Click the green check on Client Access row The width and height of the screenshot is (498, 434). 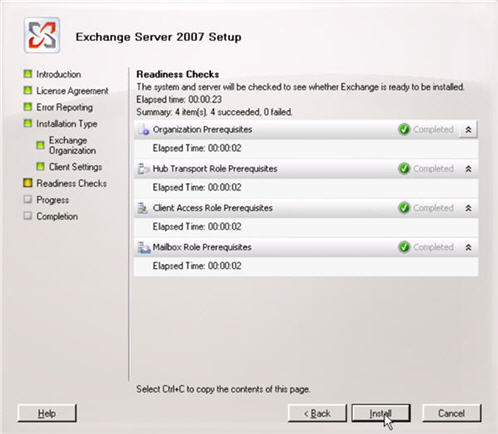404,208
